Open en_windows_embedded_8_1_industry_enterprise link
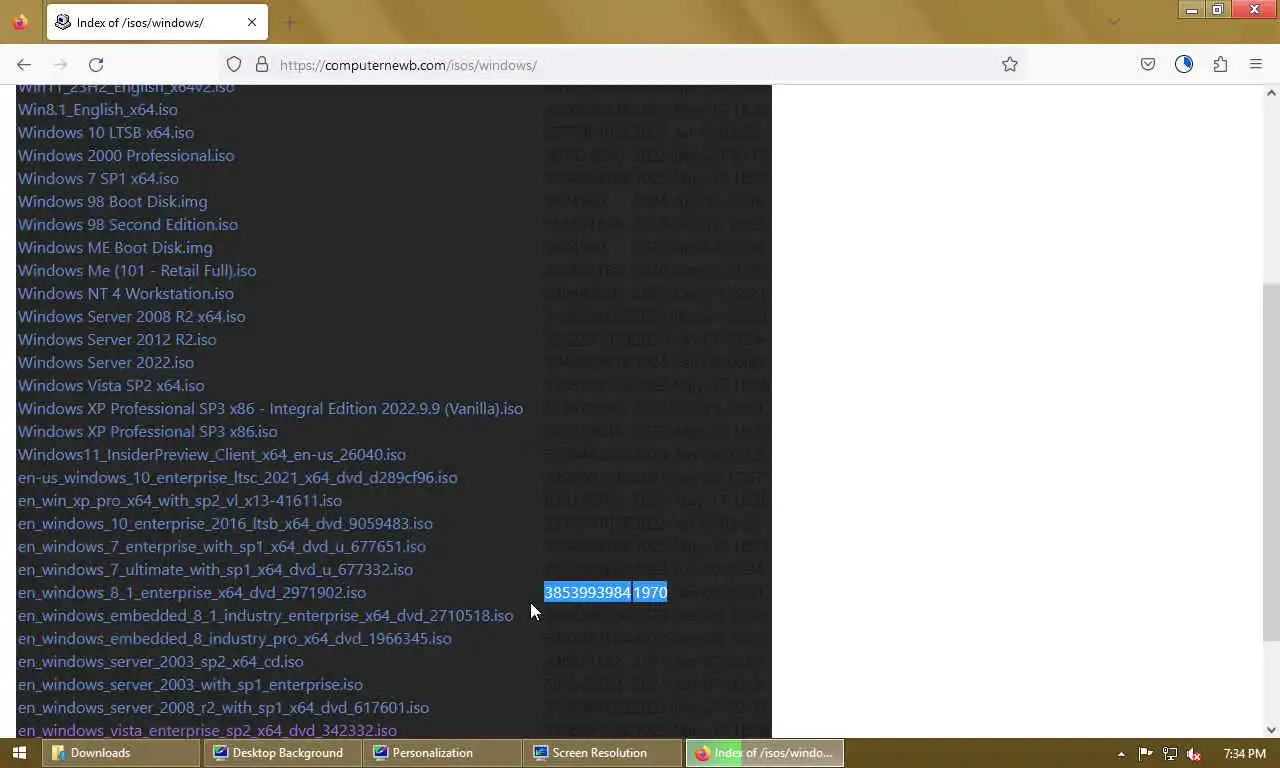1280x768 pixels. pos(265,615)
